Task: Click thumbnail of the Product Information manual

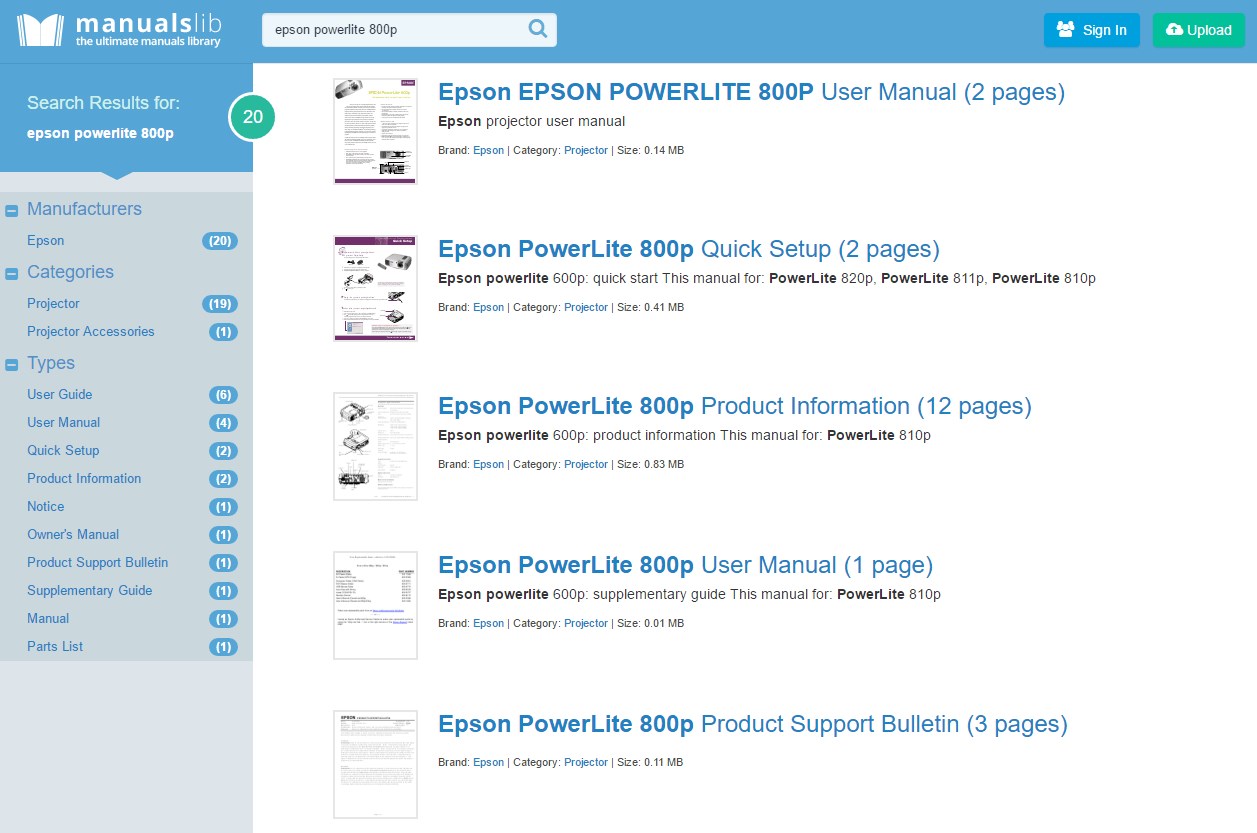Action: tap(375, 447)
